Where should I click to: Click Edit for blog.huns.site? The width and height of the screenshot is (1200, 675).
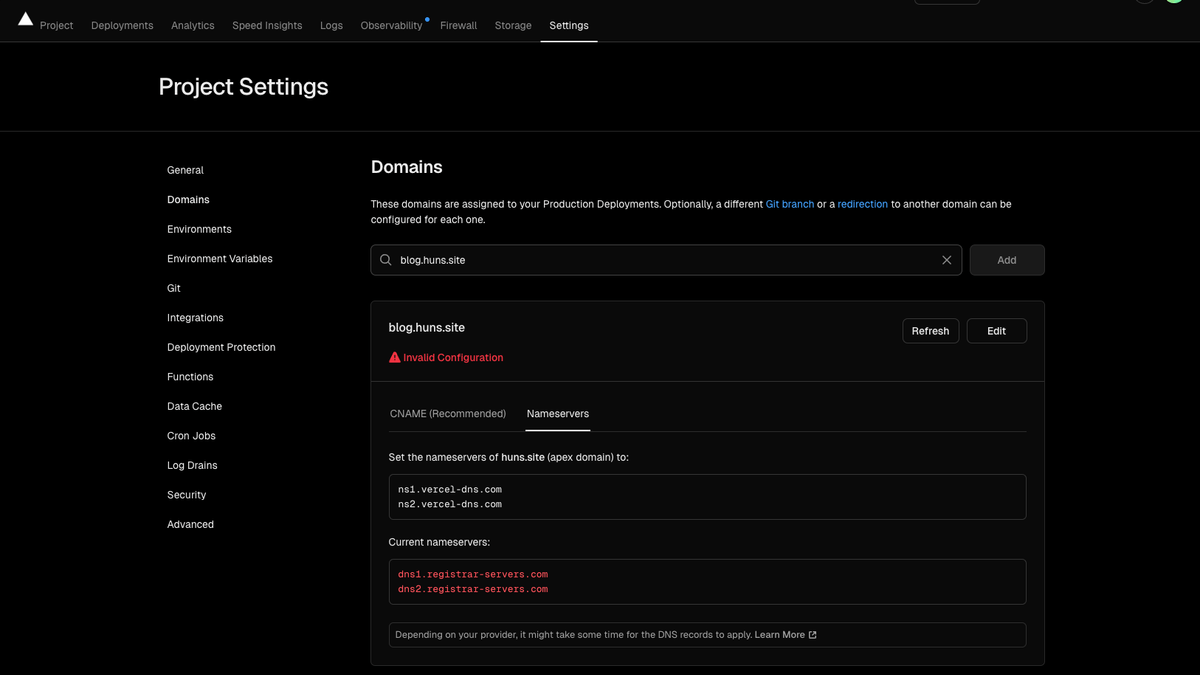[997, 331]
